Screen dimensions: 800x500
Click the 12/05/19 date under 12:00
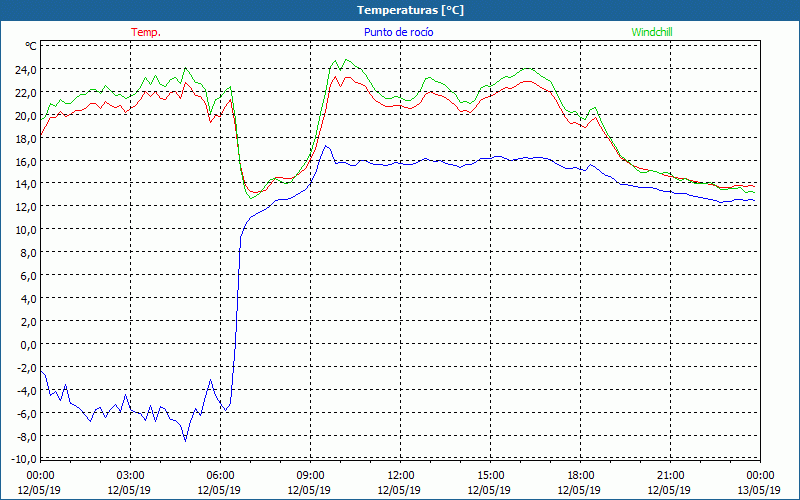pos(399,490)
